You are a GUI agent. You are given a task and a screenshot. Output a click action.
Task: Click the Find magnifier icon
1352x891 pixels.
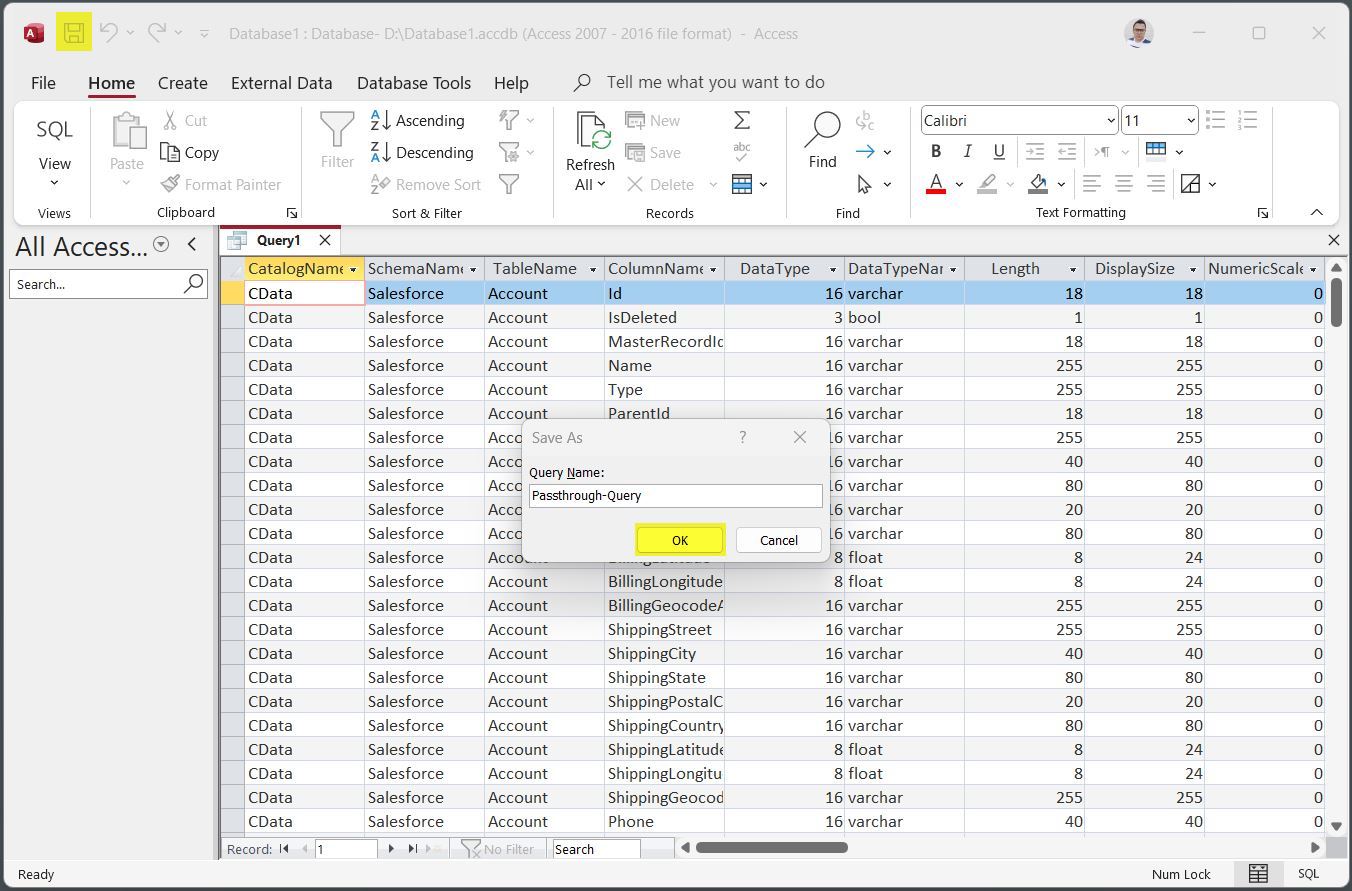[822, 130]
